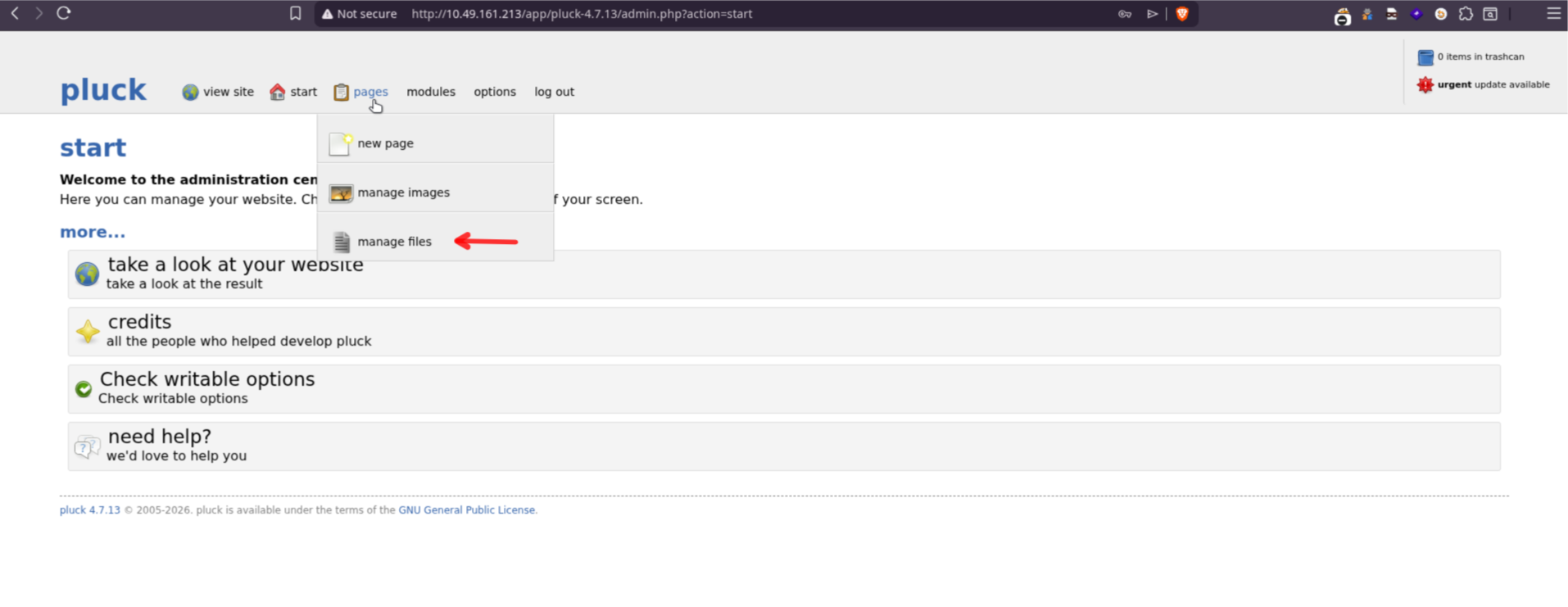Screen dimensions: 1568x607
Task: Open Check writable options
Action: pyautogui.click(x=784, y=389)
